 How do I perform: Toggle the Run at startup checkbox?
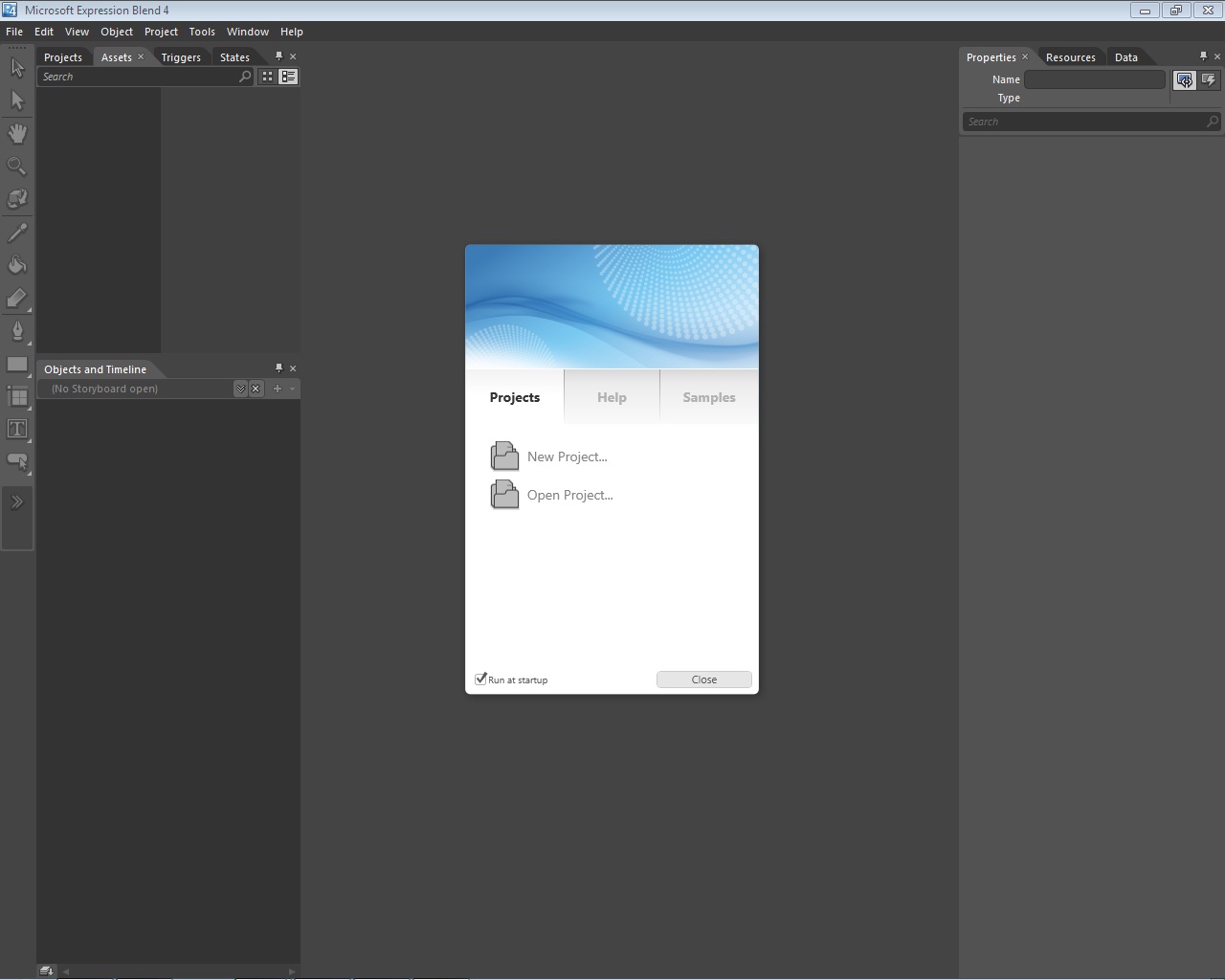point(480,679)
